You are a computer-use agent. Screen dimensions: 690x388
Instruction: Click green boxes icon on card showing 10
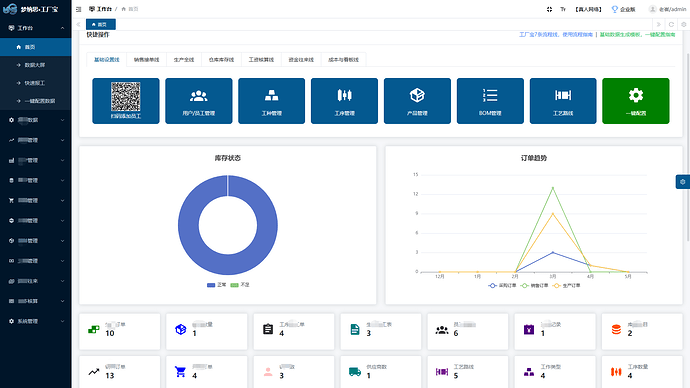tap(94, 329)
